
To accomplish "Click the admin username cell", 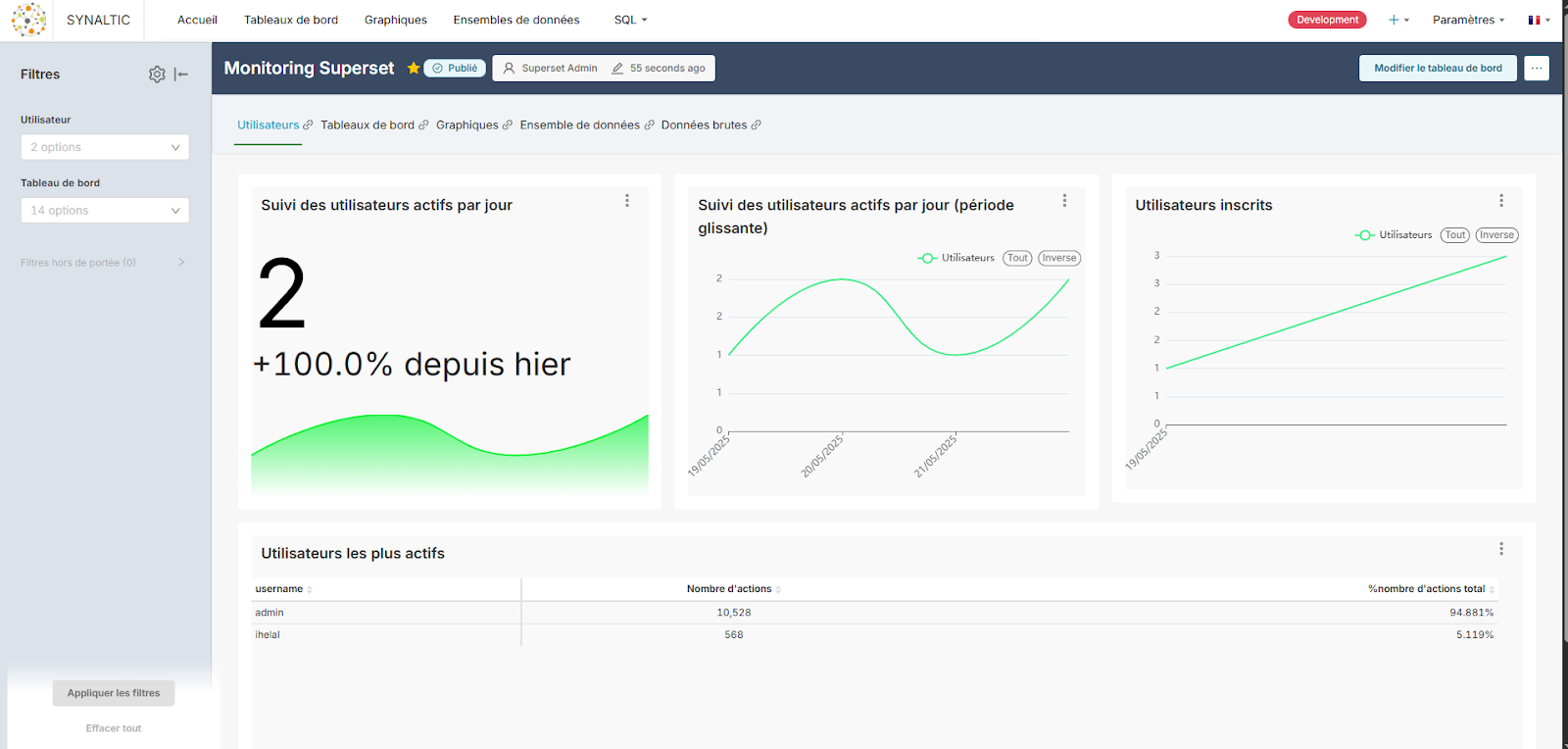I will (269, 613).
